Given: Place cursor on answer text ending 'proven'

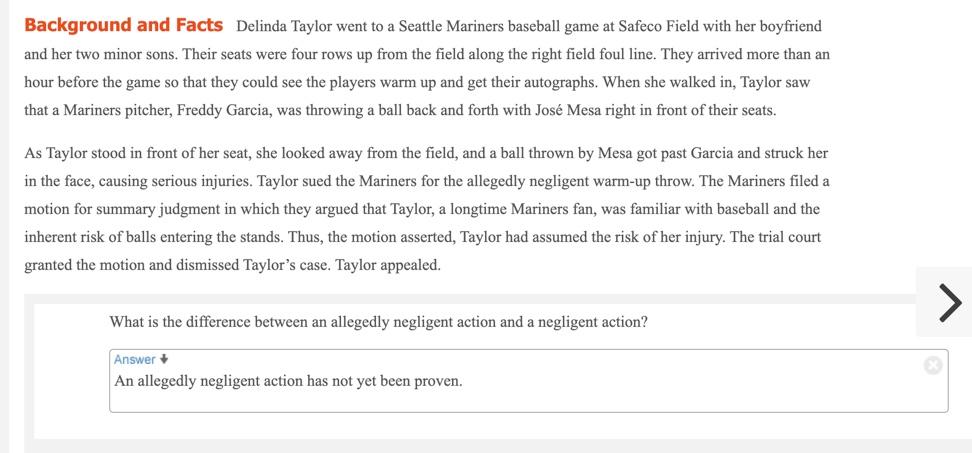Looking at the screenshot, I should coord(288,381).
